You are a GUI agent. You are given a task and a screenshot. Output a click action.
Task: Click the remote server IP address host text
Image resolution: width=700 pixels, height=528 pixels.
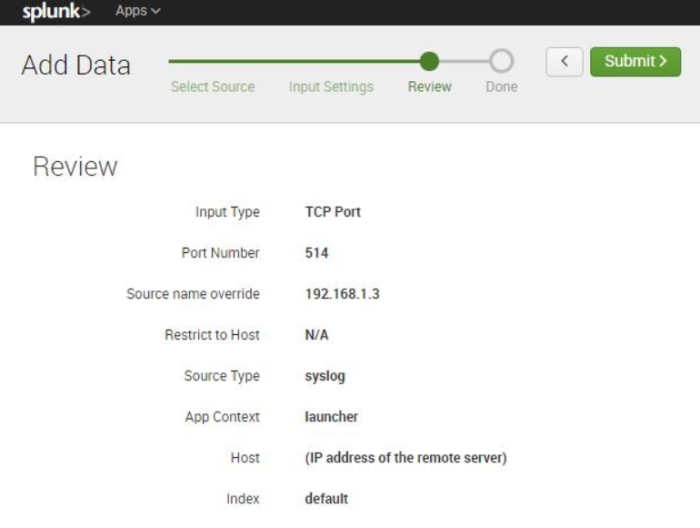405,458
